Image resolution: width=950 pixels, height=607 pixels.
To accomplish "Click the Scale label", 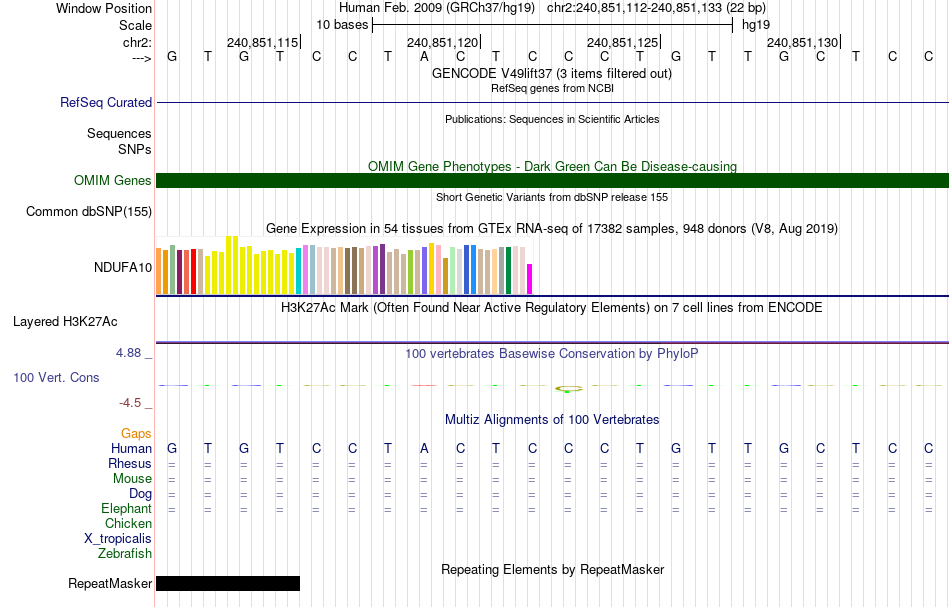I will point(135,25).
